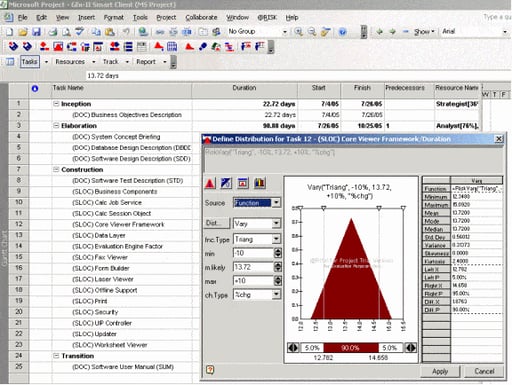This screenshot has width=512, height=385.
Task: Click the New document icon
Action: click(9, 32)
